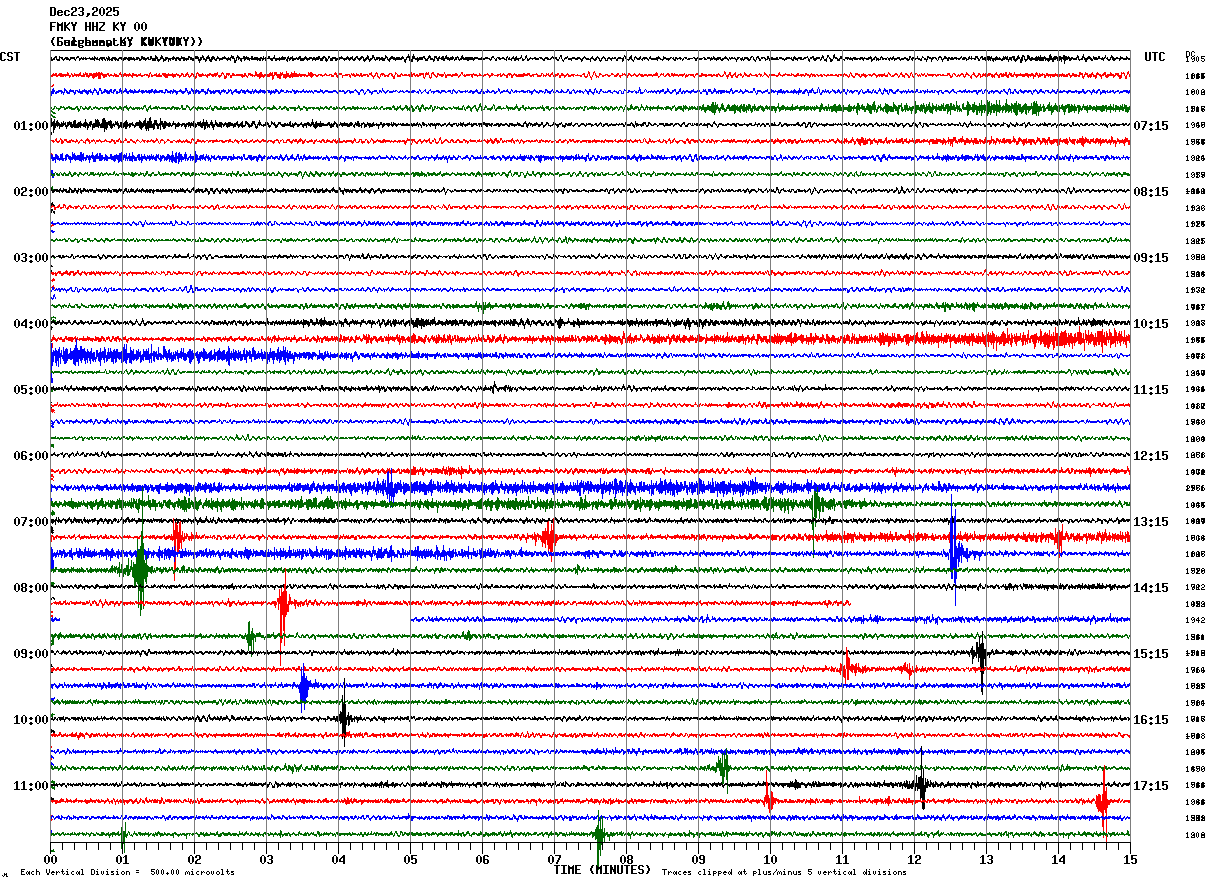The height and width of the screenshot is (886, 1210).
Task: Click minute tick label 04 on the time axis
Action: (338, 859)
